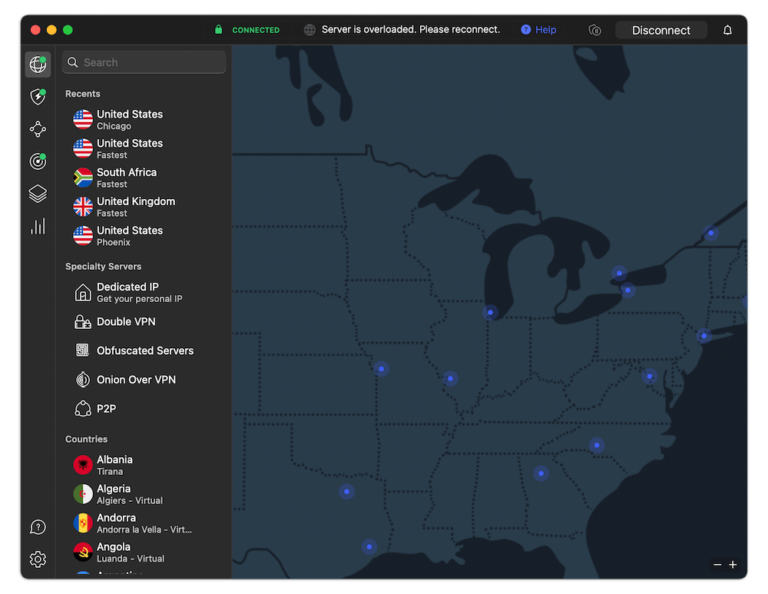Connect to recent United States Phoenix
The width and height of the screenshot is (768, 594).
[x=144, y=236]
